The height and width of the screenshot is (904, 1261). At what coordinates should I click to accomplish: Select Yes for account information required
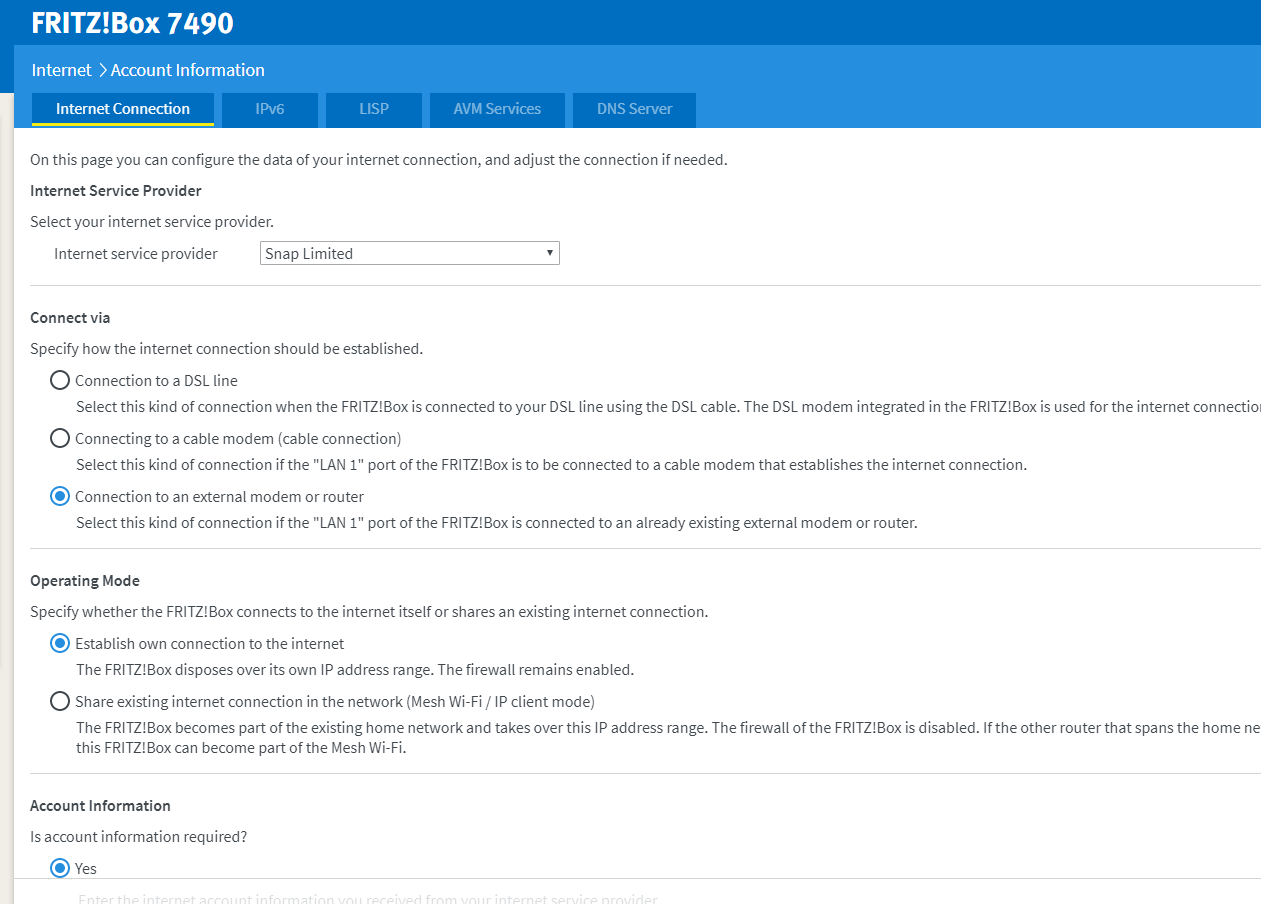[60, 868]
